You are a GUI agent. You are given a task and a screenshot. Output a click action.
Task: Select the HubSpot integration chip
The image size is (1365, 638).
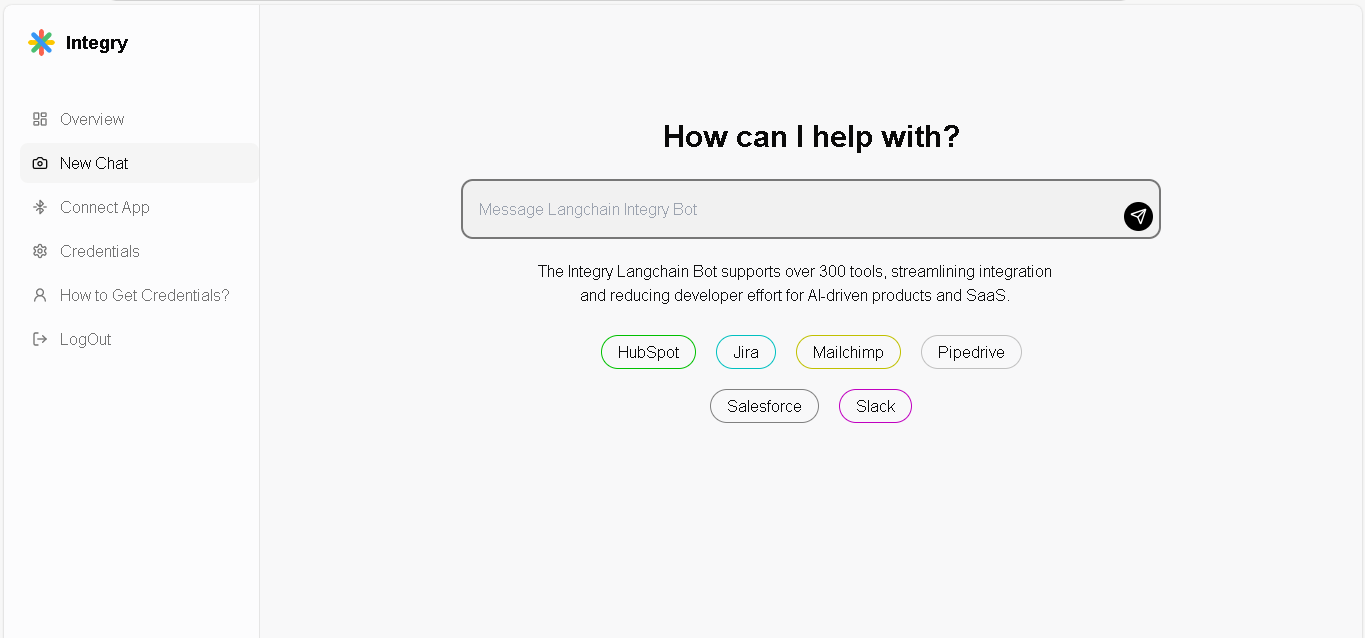point(648,352)
